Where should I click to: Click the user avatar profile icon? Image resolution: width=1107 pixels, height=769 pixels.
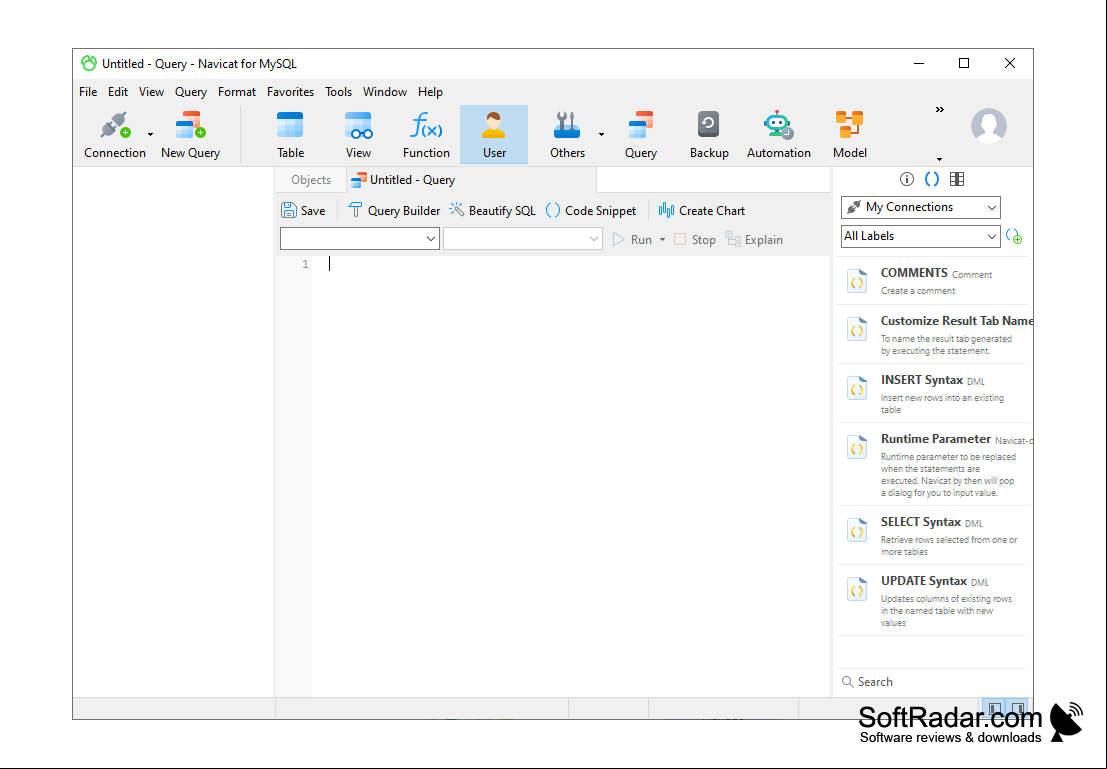(x=988, y=126)
